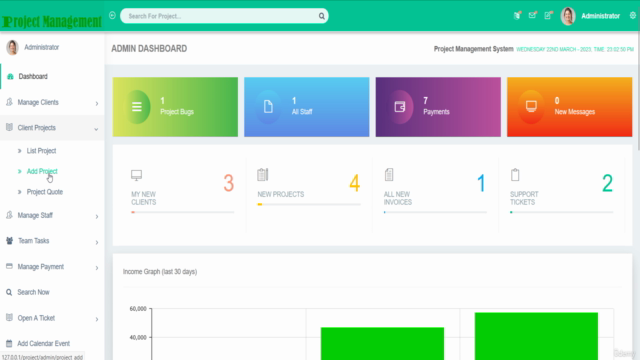Click the Client Projects book icon
The width and height of the screenshot is (640, 360).
(x=9, y=127)
